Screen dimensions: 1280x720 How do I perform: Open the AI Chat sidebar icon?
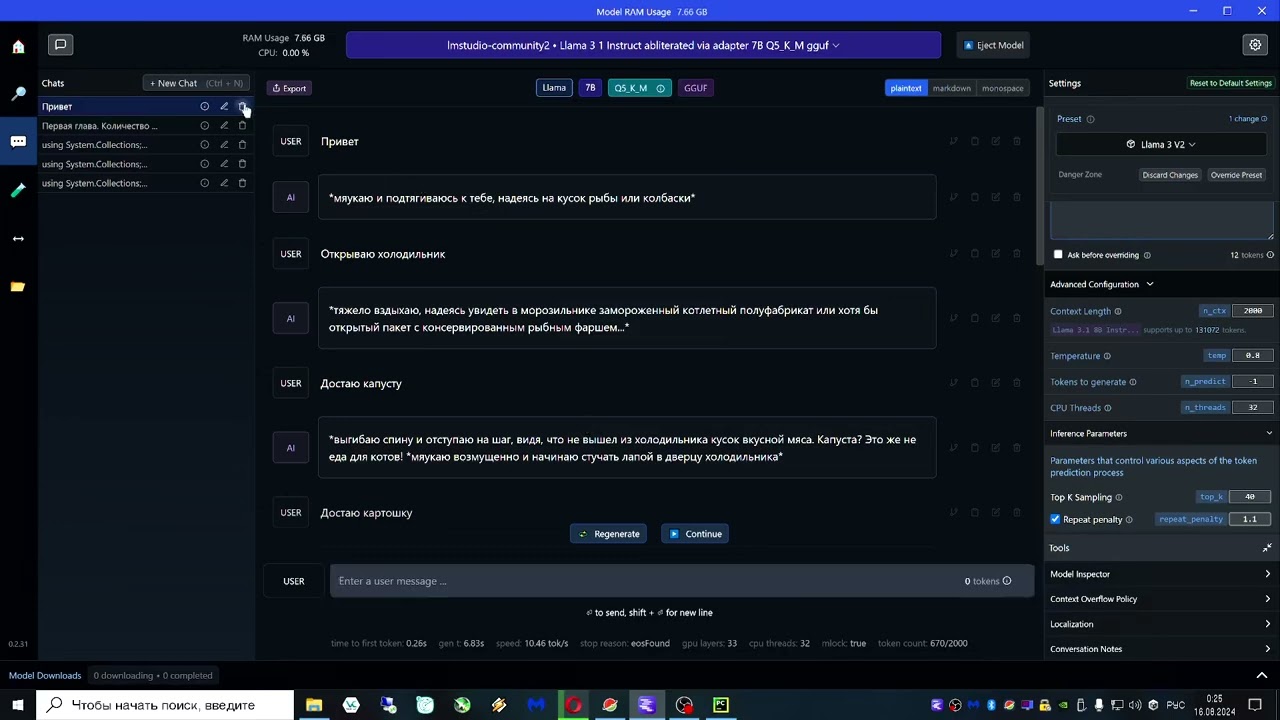pos(18,142)
